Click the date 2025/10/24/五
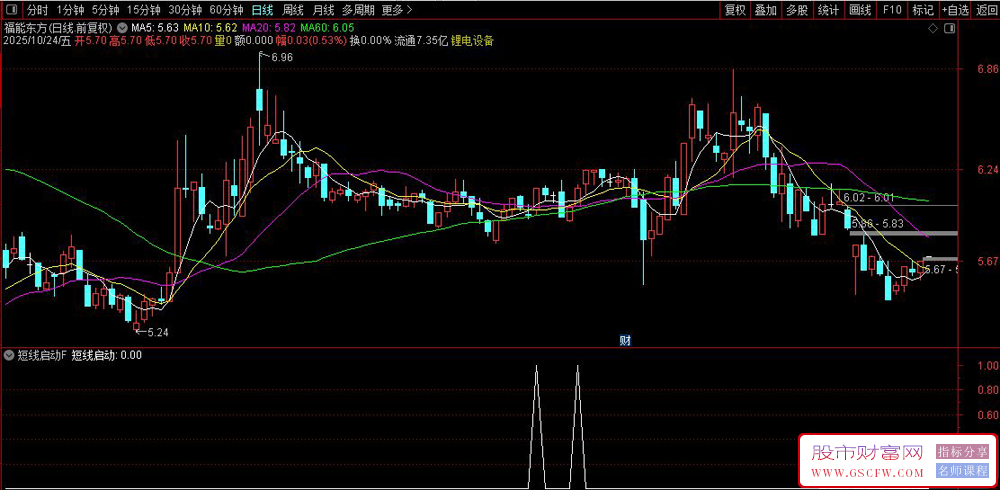 point(36,41)
